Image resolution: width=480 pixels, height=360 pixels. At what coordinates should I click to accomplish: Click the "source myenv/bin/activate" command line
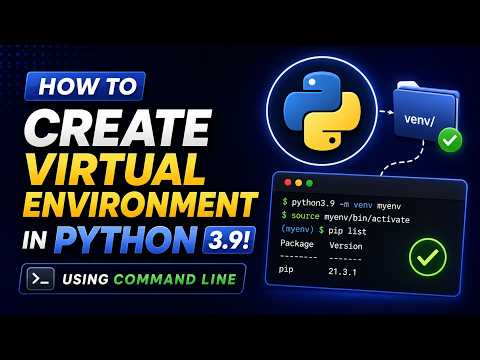pos(346,217)
